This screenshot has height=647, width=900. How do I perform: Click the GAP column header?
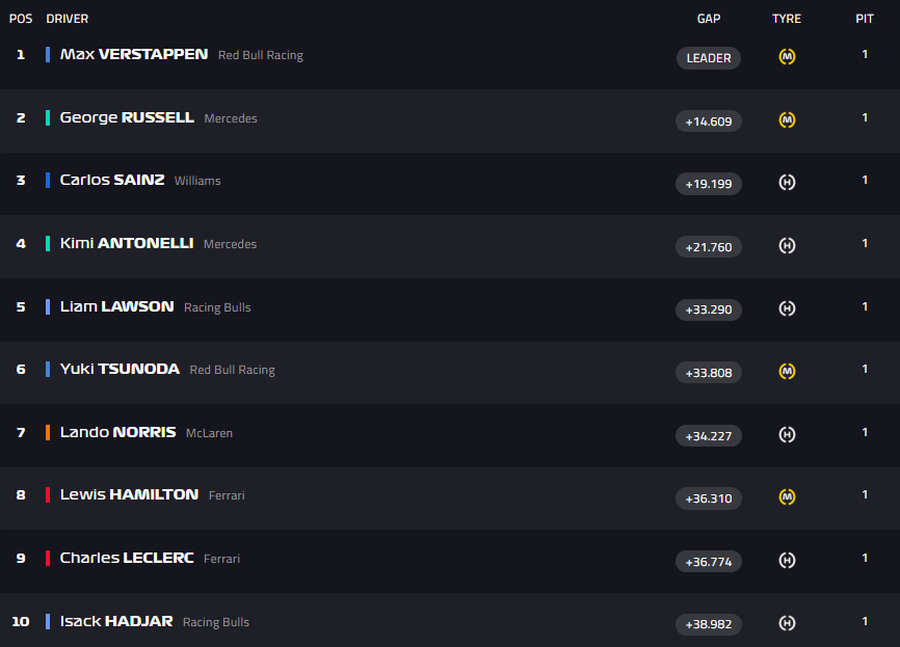coord(708,19)
